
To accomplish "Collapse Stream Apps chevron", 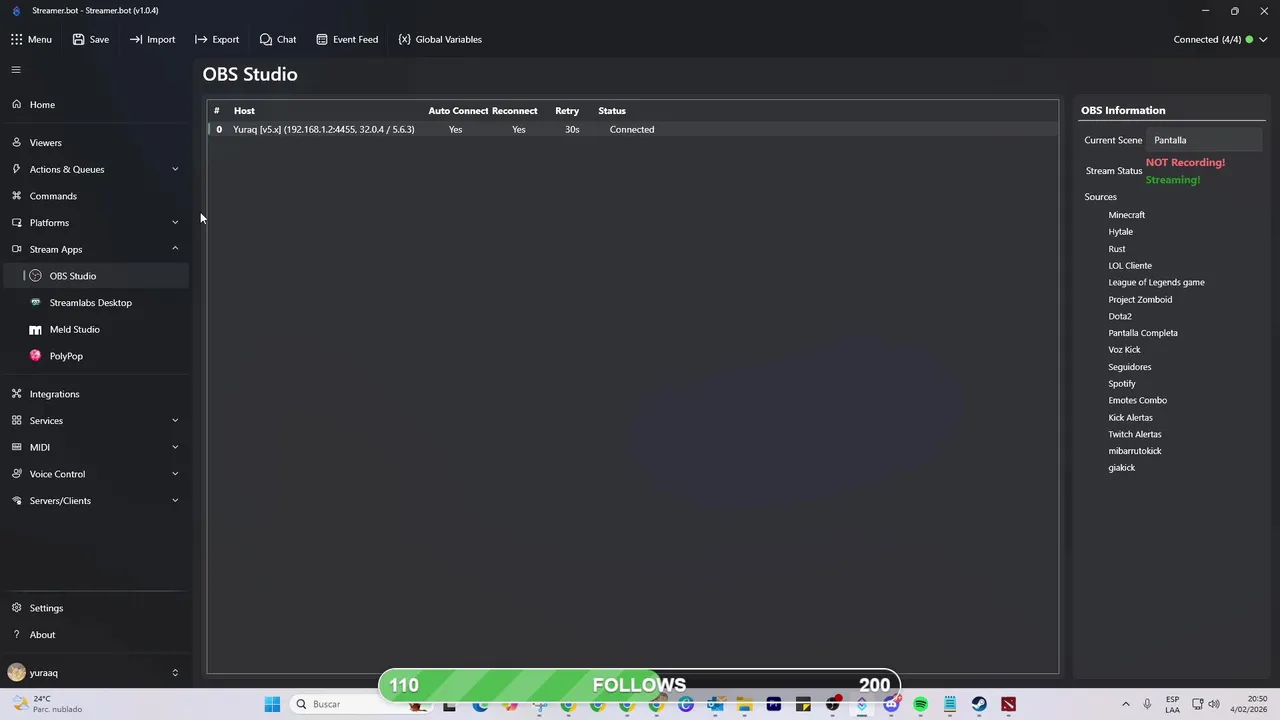I will [175, 249].
